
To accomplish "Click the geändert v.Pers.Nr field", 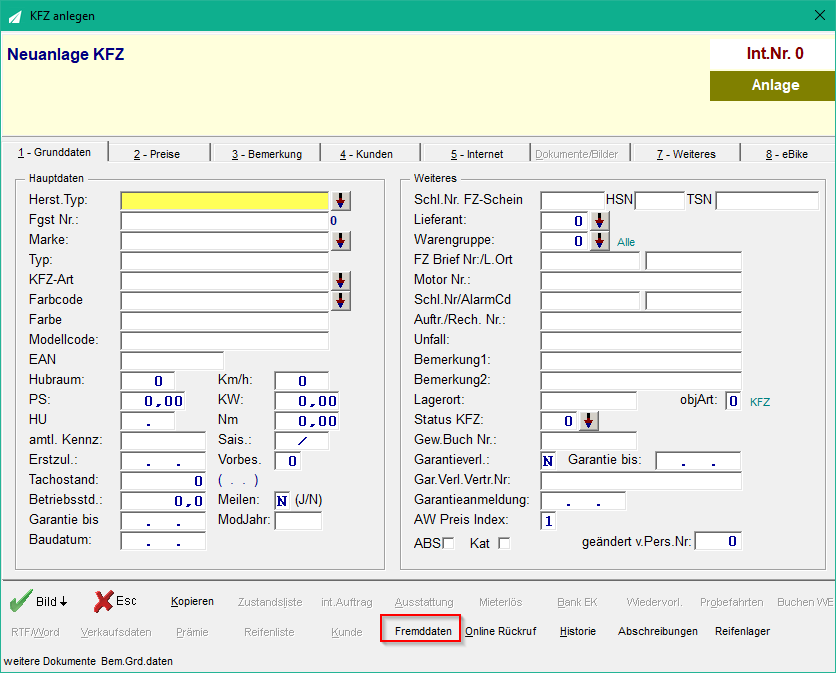I will (x=718, y=541).
